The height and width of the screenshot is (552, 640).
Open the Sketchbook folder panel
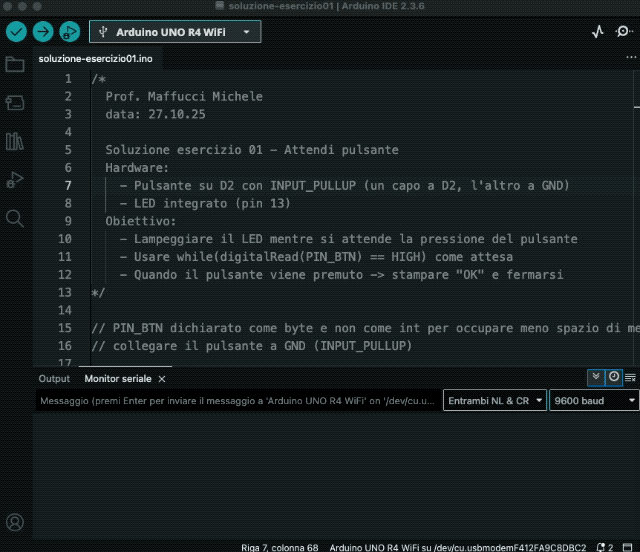[x=15, y=65]
